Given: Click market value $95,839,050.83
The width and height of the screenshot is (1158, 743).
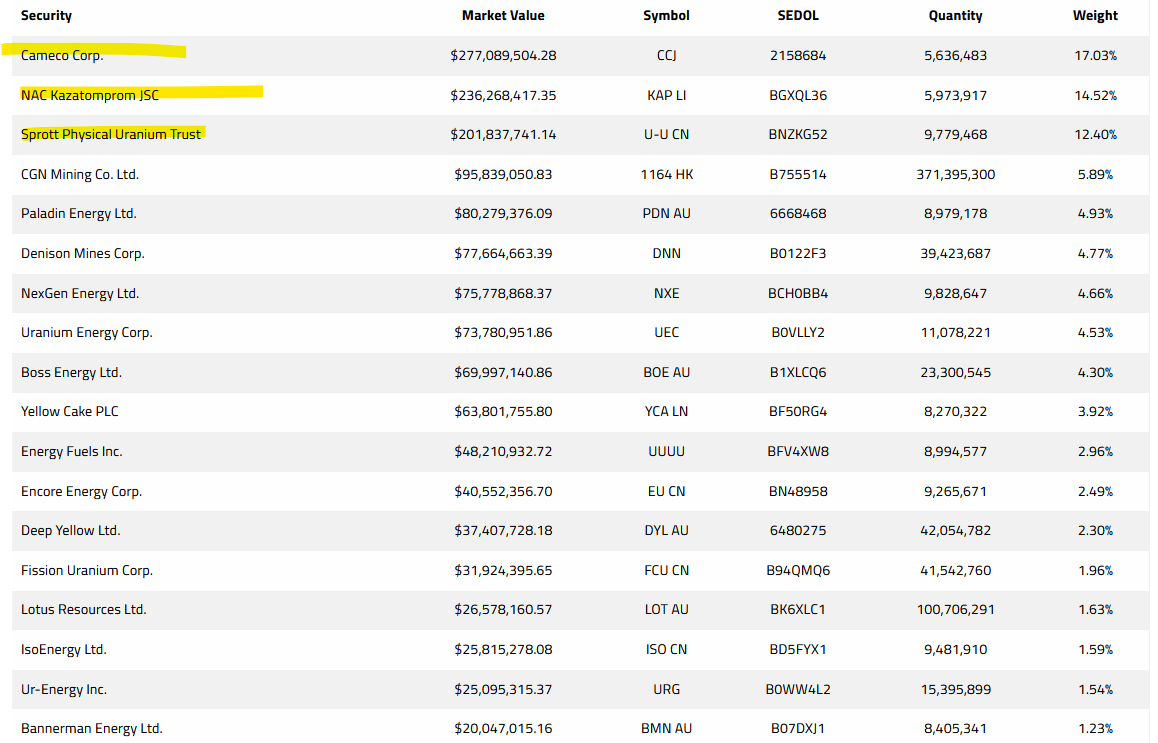Looking at the screenshot, I should click(x=503, y=174).
